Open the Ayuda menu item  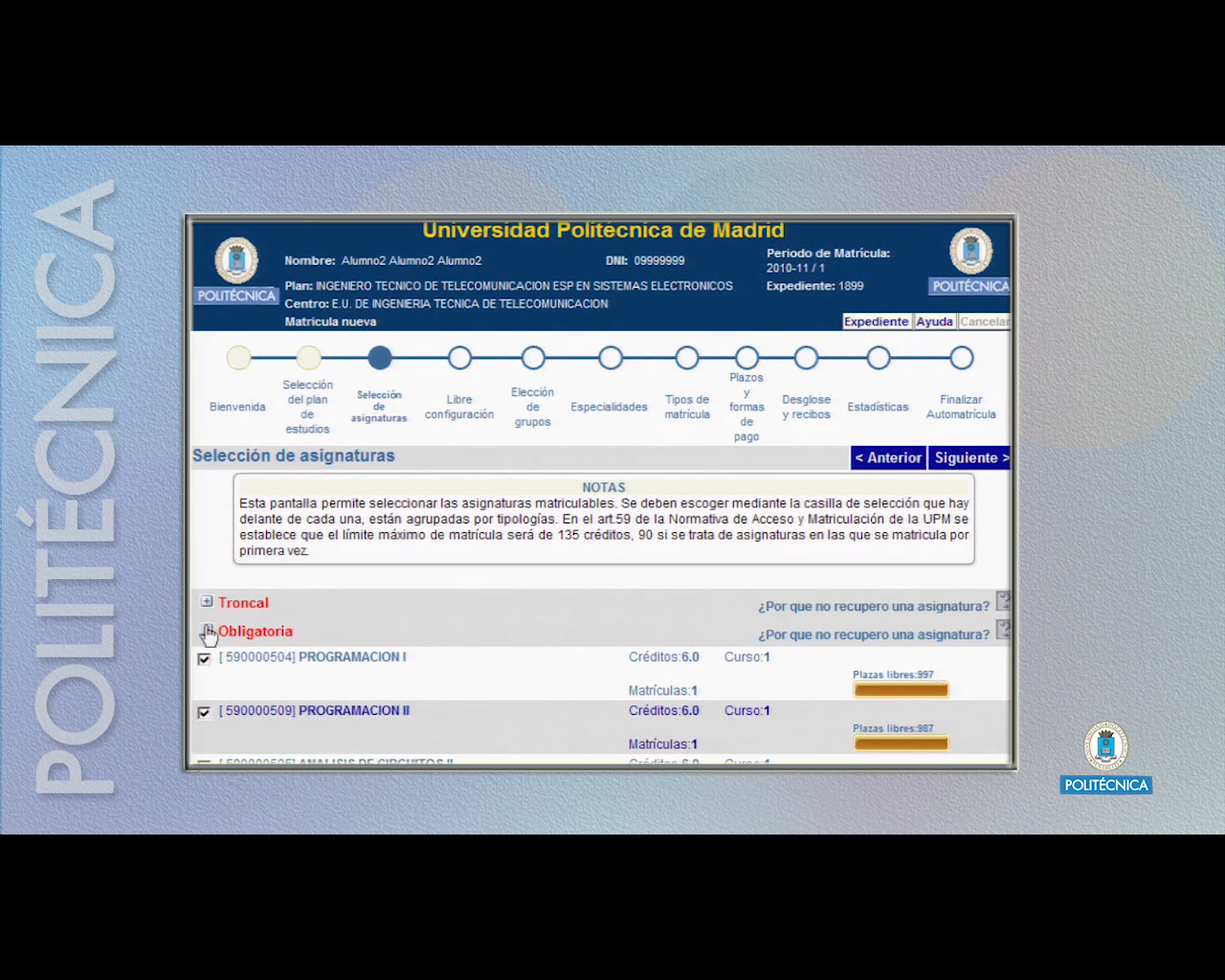pyautogui.click(x=935, y=322)
